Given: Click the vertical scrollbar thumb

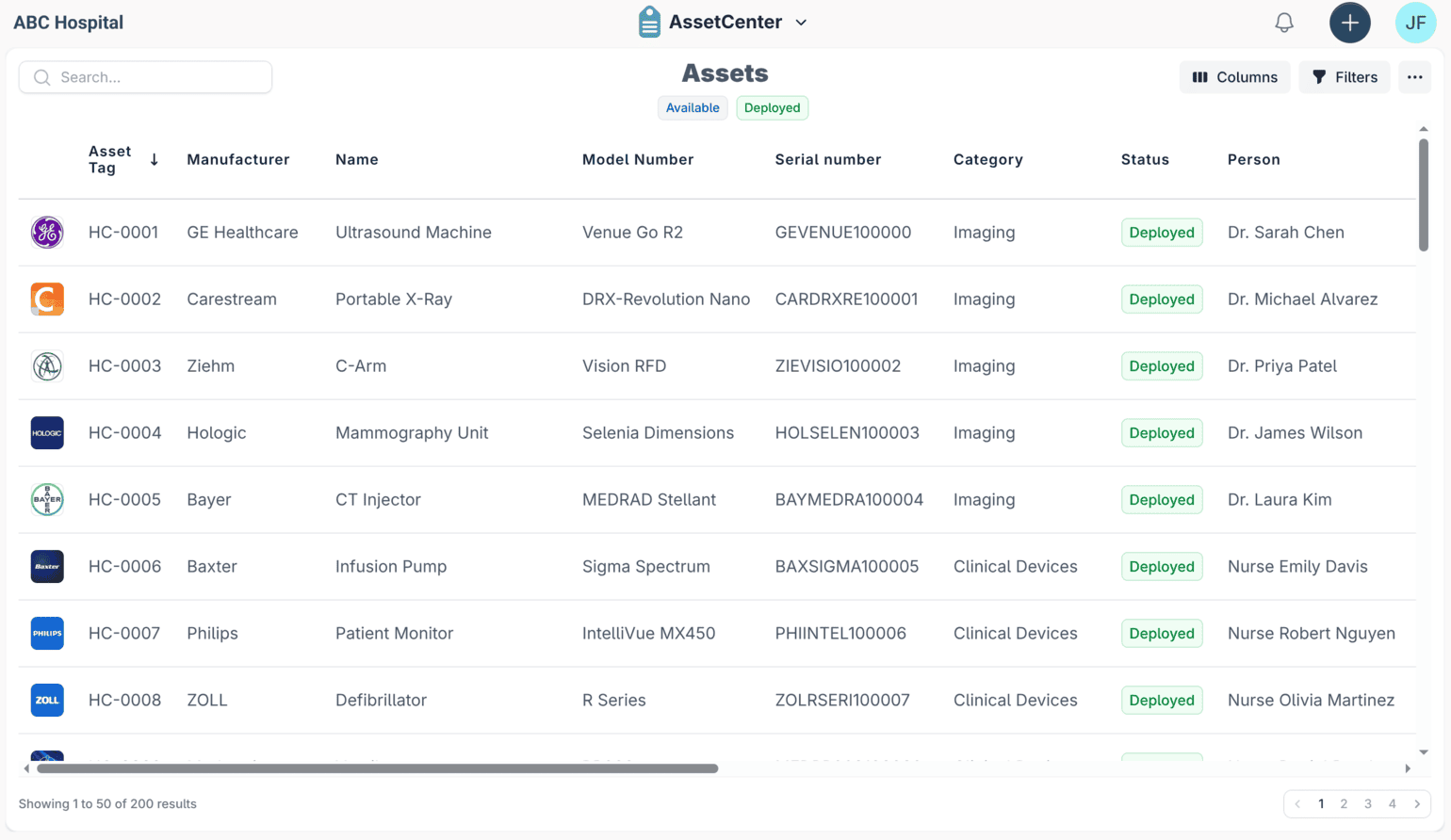Looking at the screenshot, I should (x=1424, y=195).
